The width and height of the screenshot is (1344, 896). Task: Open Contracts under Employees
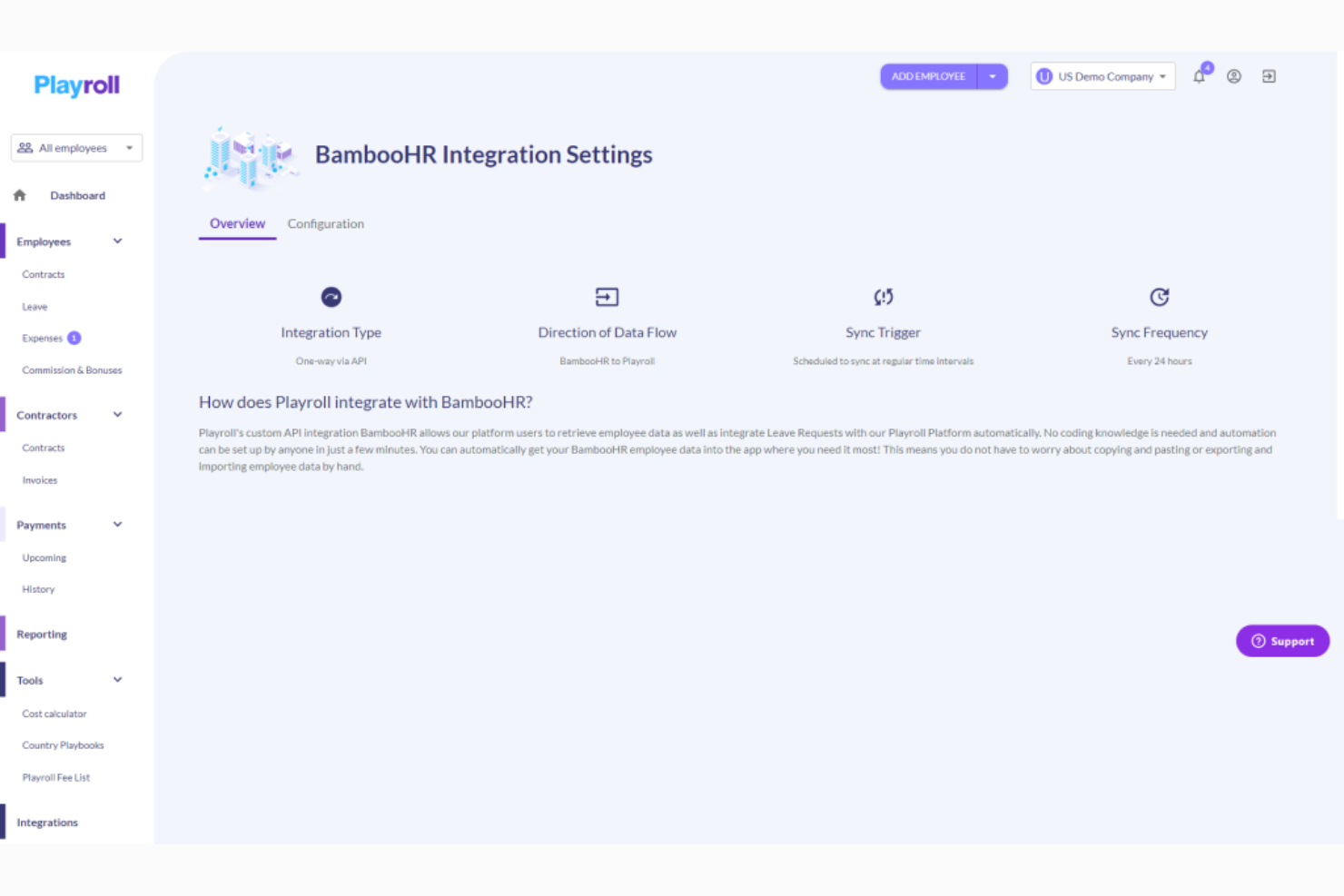tap(44, 274)
